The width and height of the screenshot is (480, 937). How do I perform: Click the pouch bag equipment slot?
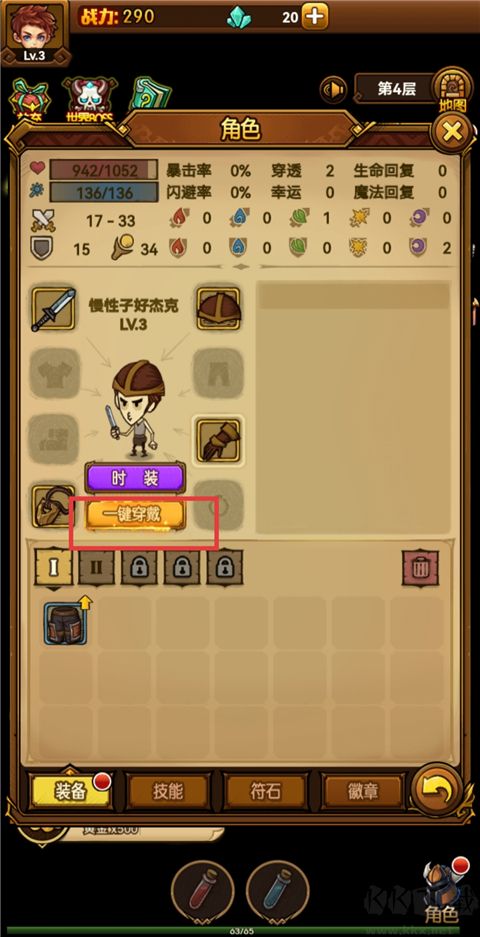tap(53, 507)
